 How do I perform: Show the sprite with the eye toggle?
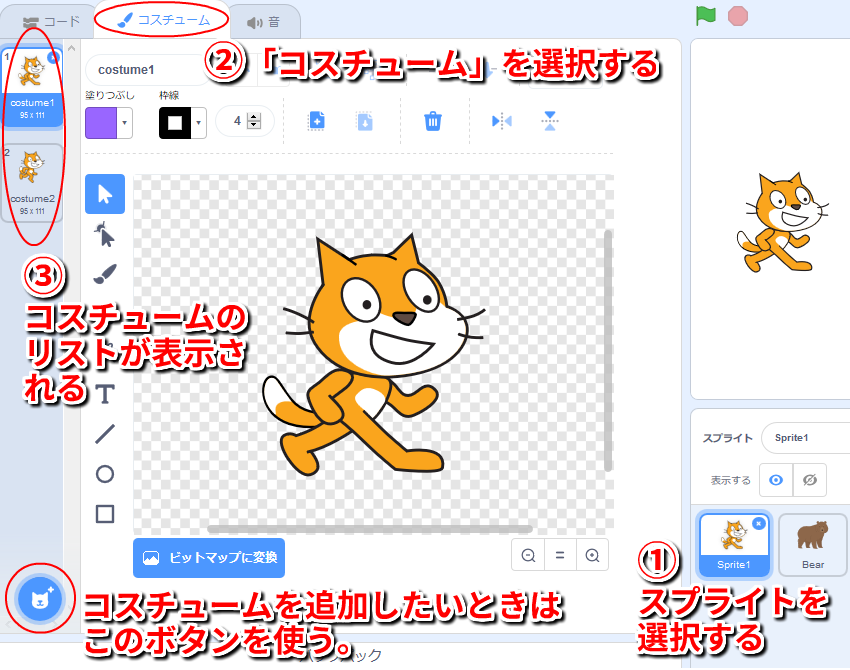(x=776, y=480)
